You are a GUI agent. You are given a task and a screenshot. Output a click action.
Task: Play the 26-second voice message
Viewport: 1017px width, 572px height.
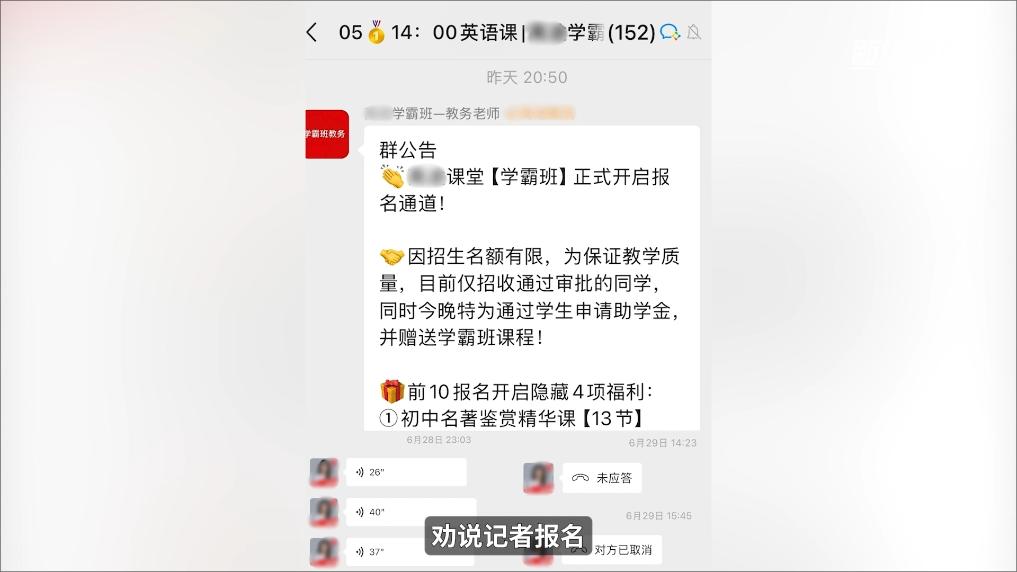pyautogui.click(x=406, y=472)
